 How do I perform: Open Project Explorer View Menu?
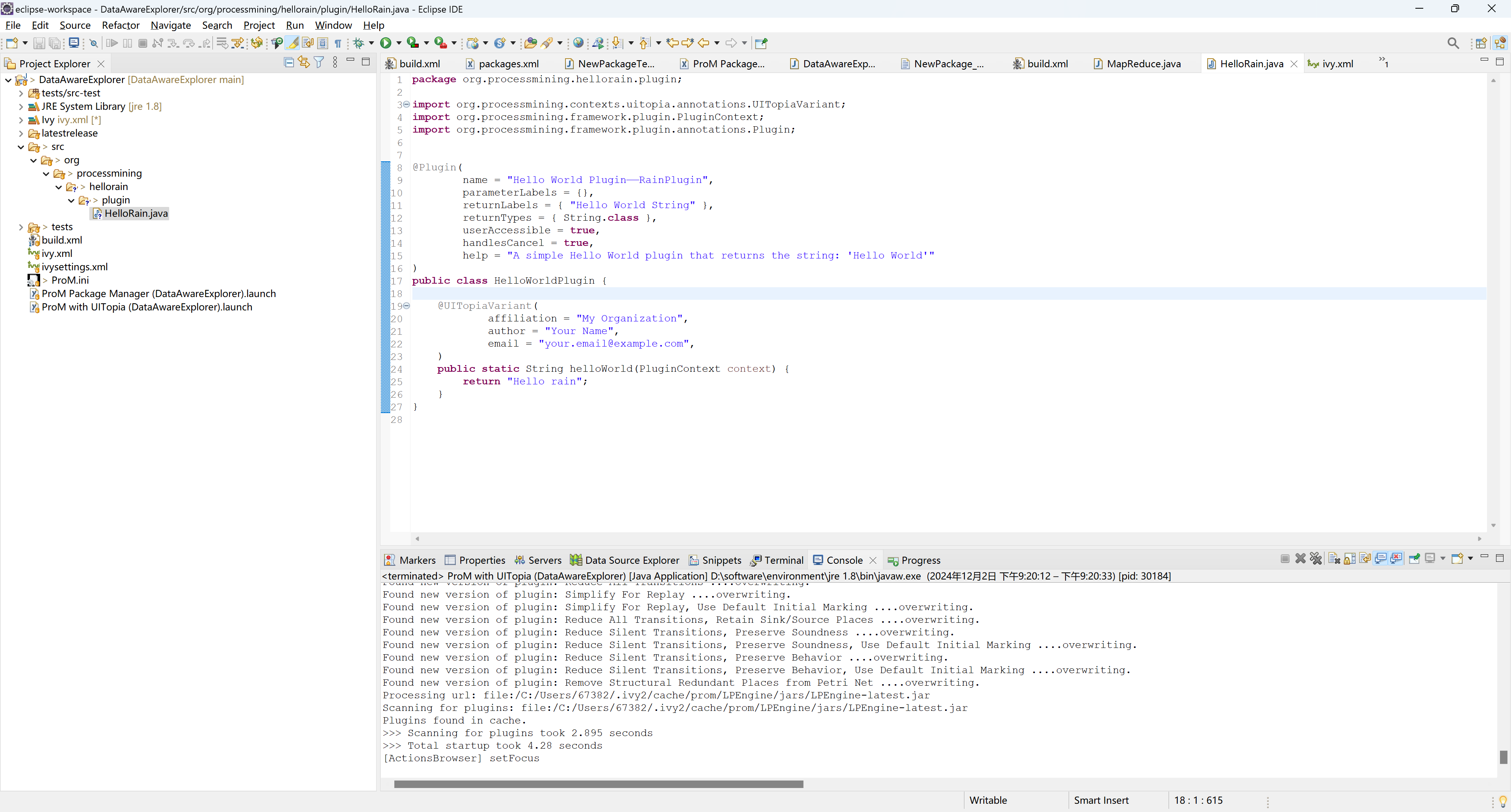point(335,62)
